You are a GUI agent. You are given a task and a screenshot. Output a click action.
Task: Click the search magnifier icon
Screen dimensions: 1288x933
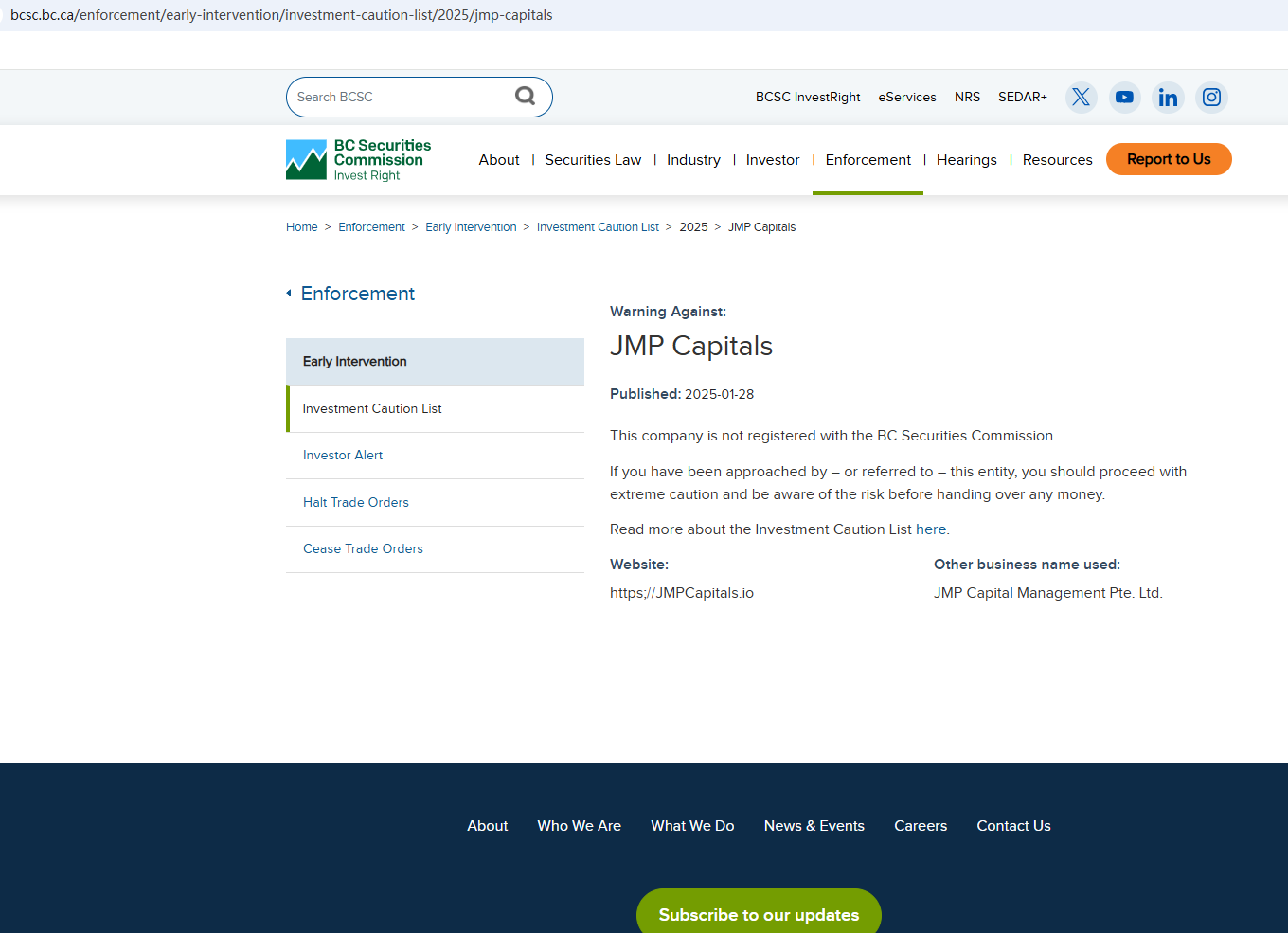(x=525, y=96)
